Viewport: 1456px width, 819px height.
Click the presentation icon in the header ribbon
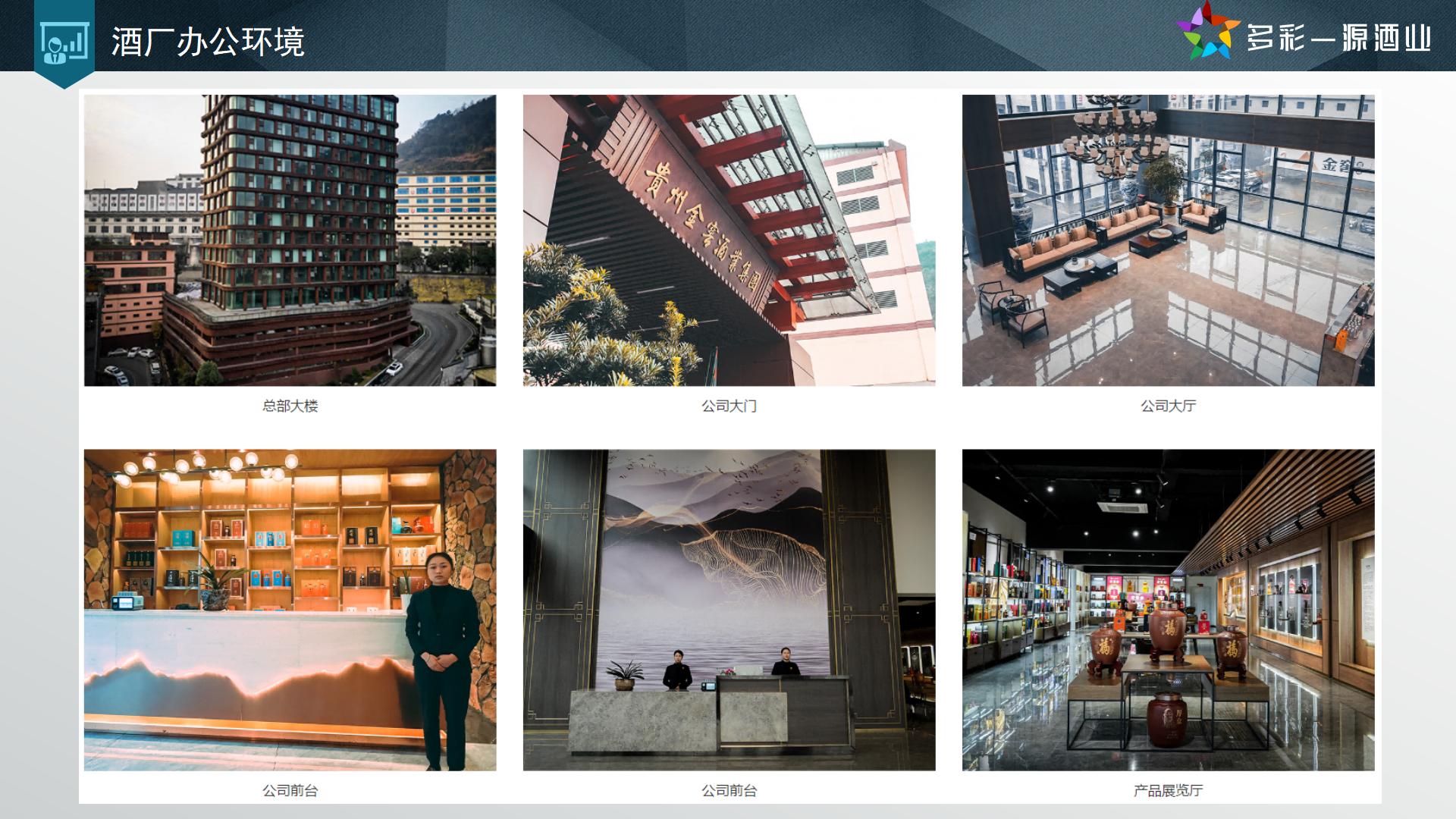[64, 42]
